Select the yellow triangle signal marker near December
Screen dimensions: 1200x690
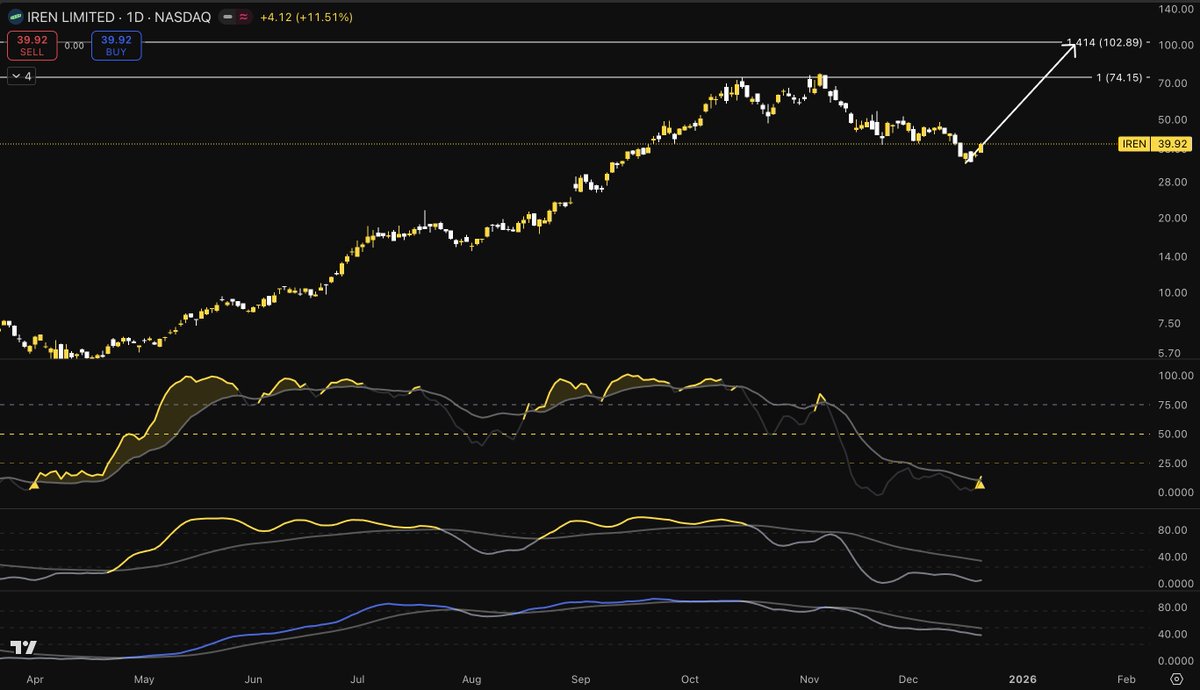coord(980,483)
